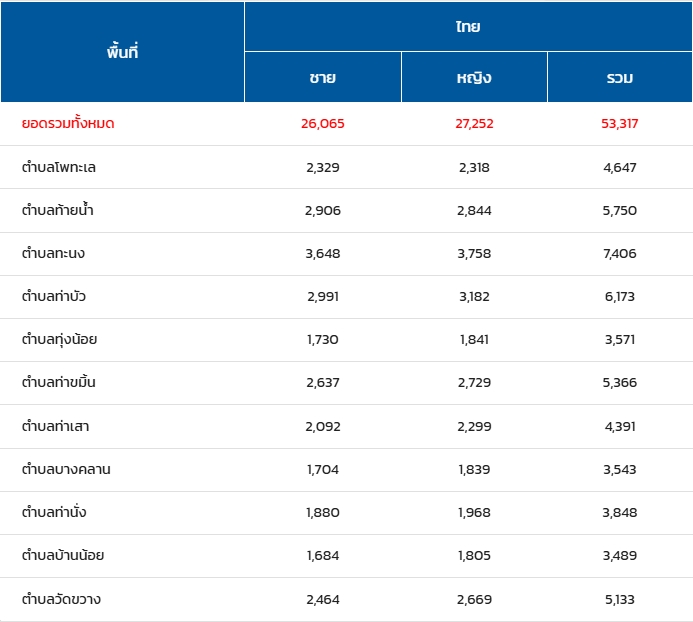Select the ตำบลท้ายน้ำ row label
The height and width of the screenshot is (622, 693).
click(x=59, y=210)
